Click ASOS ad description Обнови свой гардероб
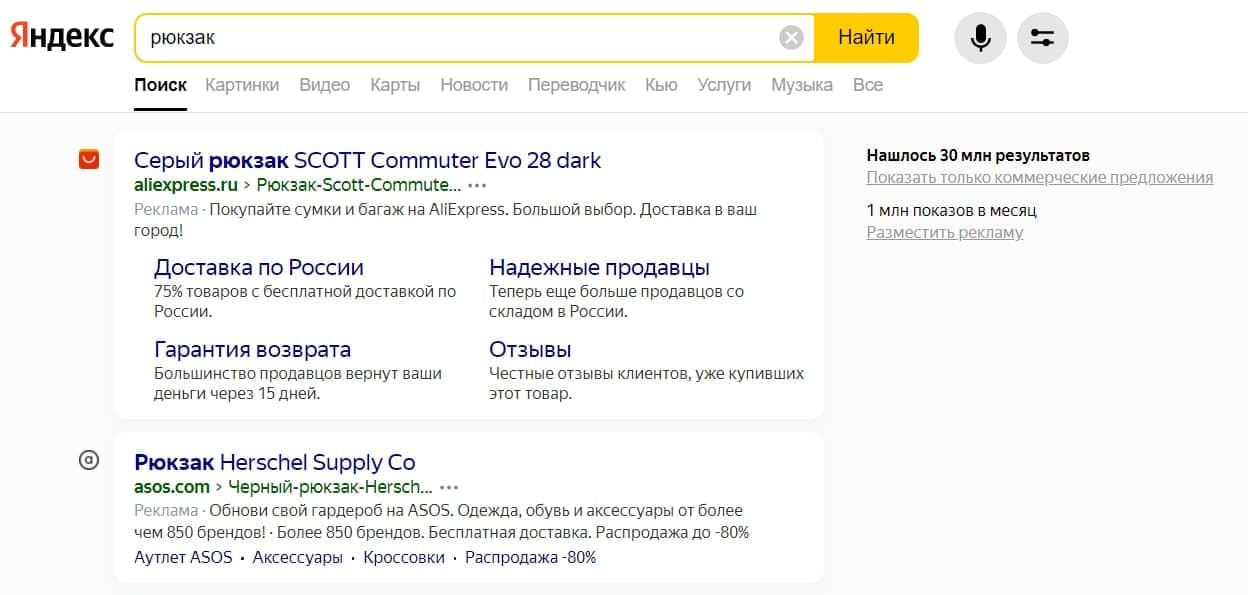 [442, 521]
